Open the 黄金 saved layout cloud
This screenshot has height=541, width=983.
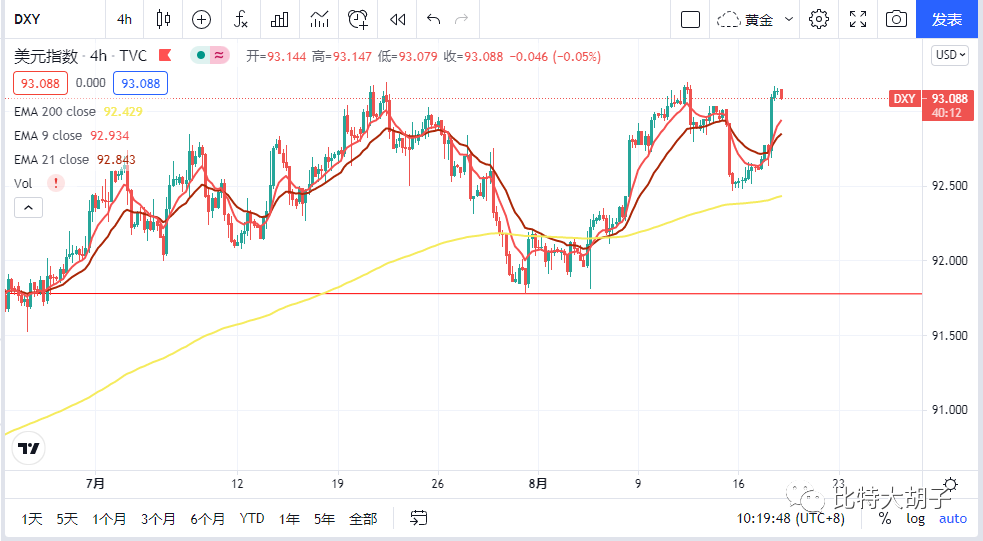(745, 19)
